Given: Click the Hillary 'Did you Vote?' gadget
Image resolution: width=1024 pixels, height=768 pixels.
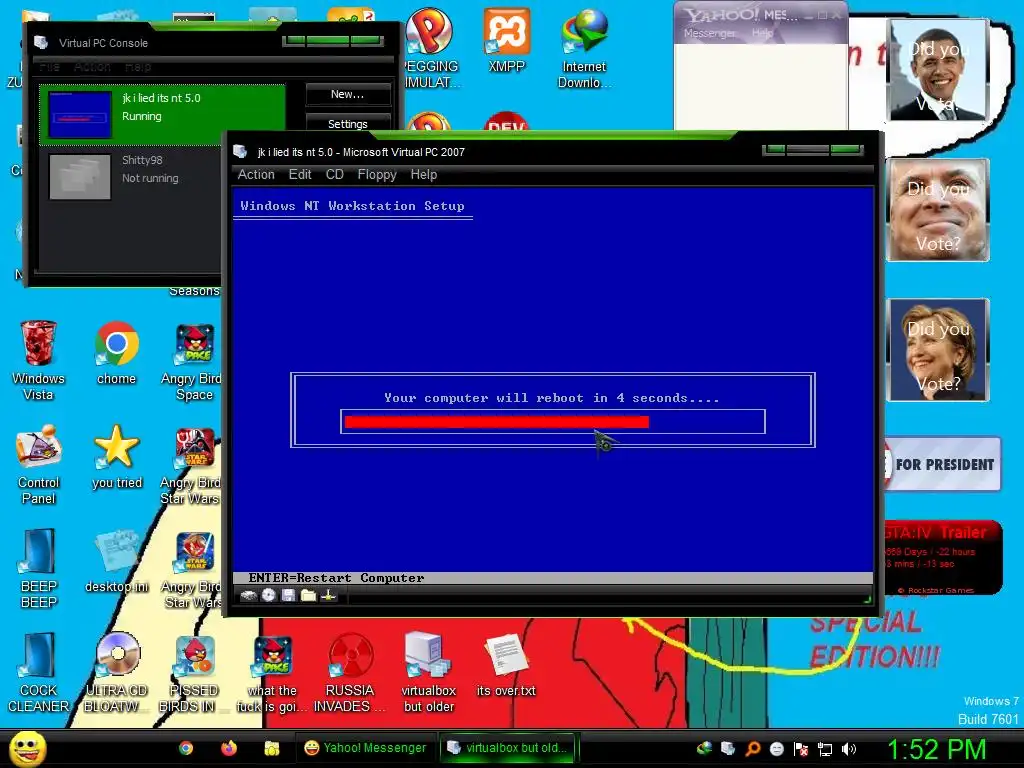Looking at the screenshot, I should click(x=938, y=349).
